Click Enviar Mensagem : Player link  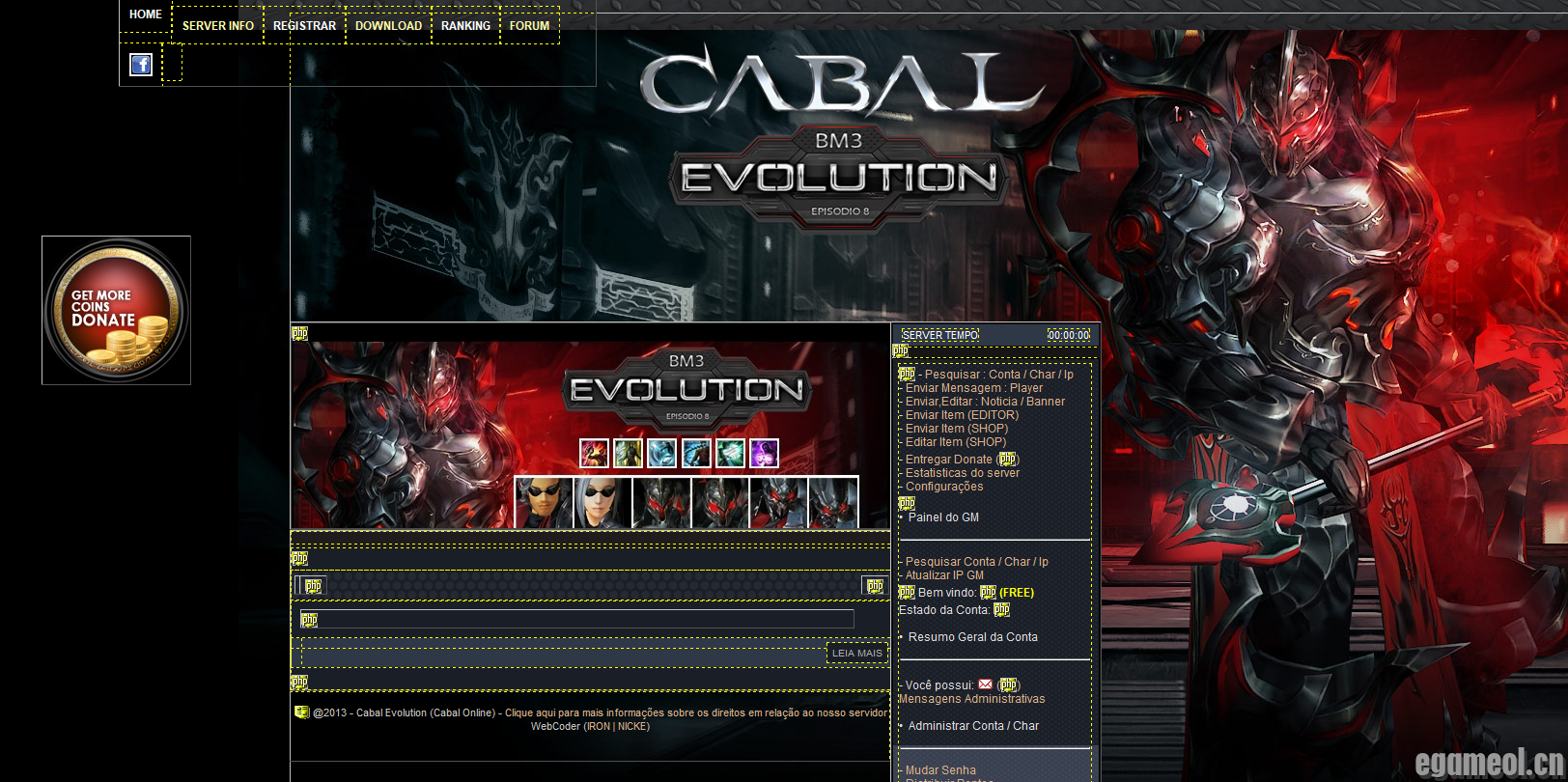point(973,388)
